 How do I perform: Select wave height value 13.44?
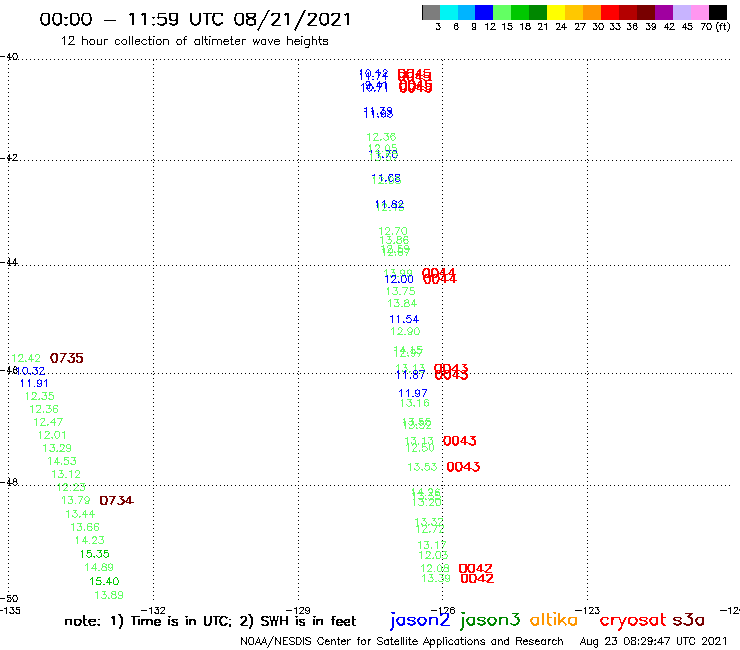click(80, 514)
